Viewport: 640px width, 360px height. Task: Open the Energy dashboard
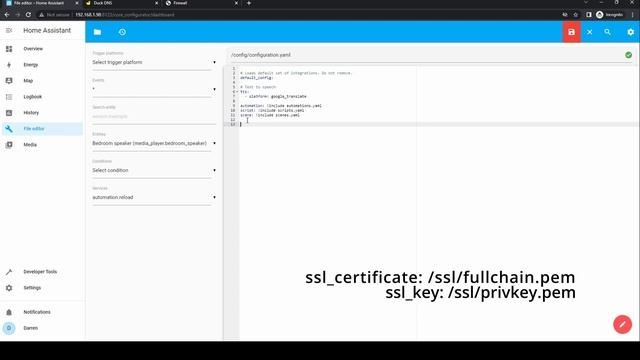(x=42, y=64)
